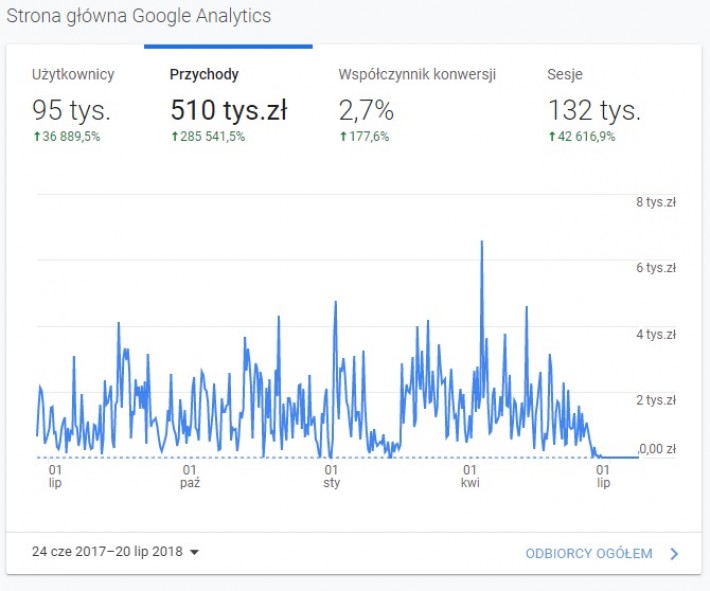Click the 01 sty x-axis label

coord(329,475)
